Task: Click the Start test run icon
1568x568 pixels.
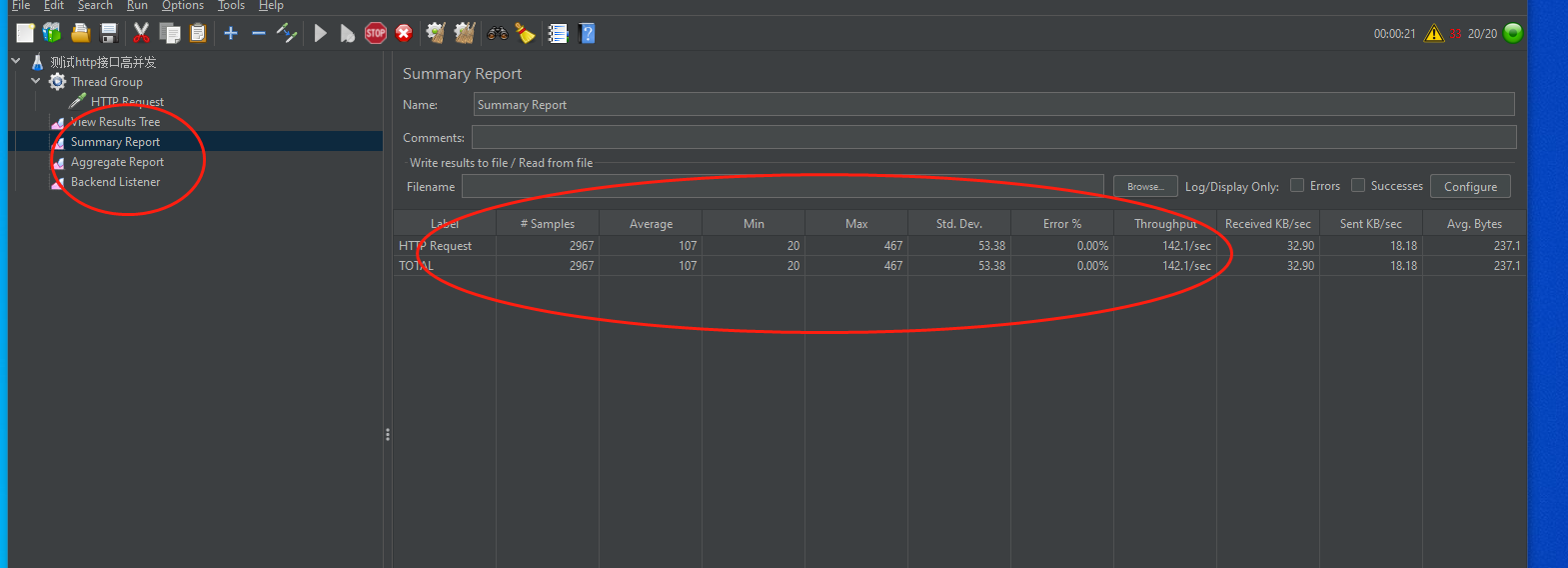Action: pos(320,33)
